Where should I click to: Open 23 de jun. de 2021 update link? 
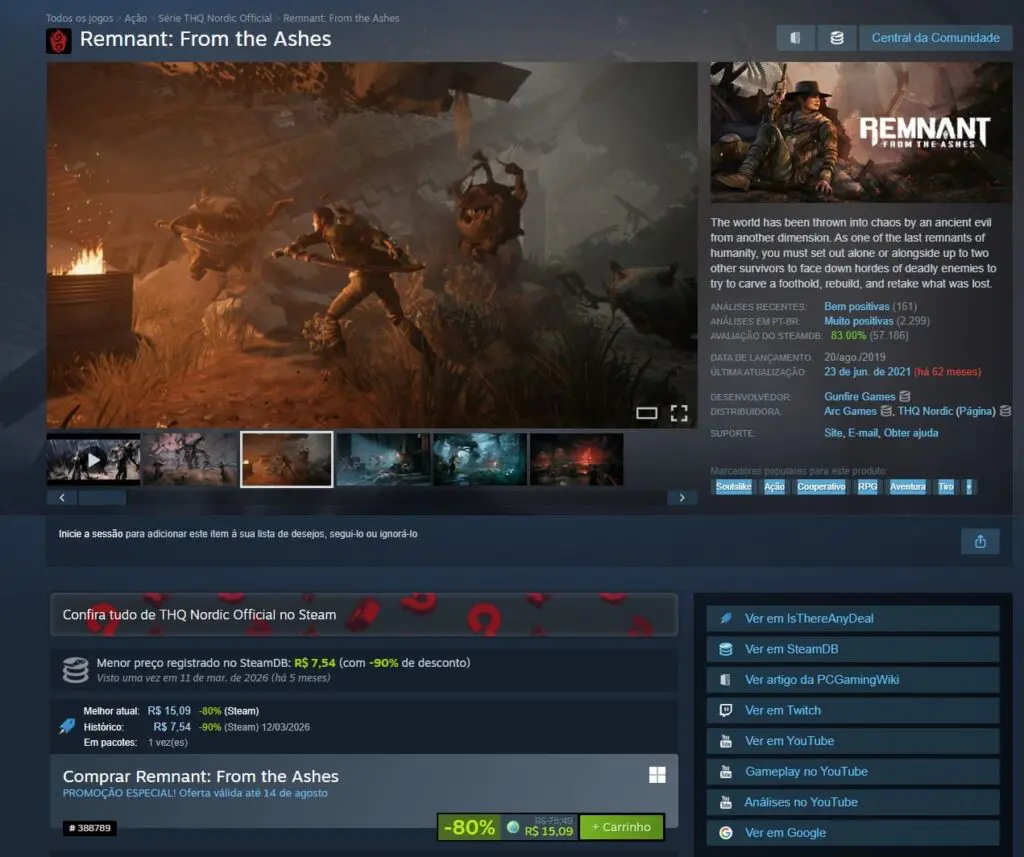867,372
